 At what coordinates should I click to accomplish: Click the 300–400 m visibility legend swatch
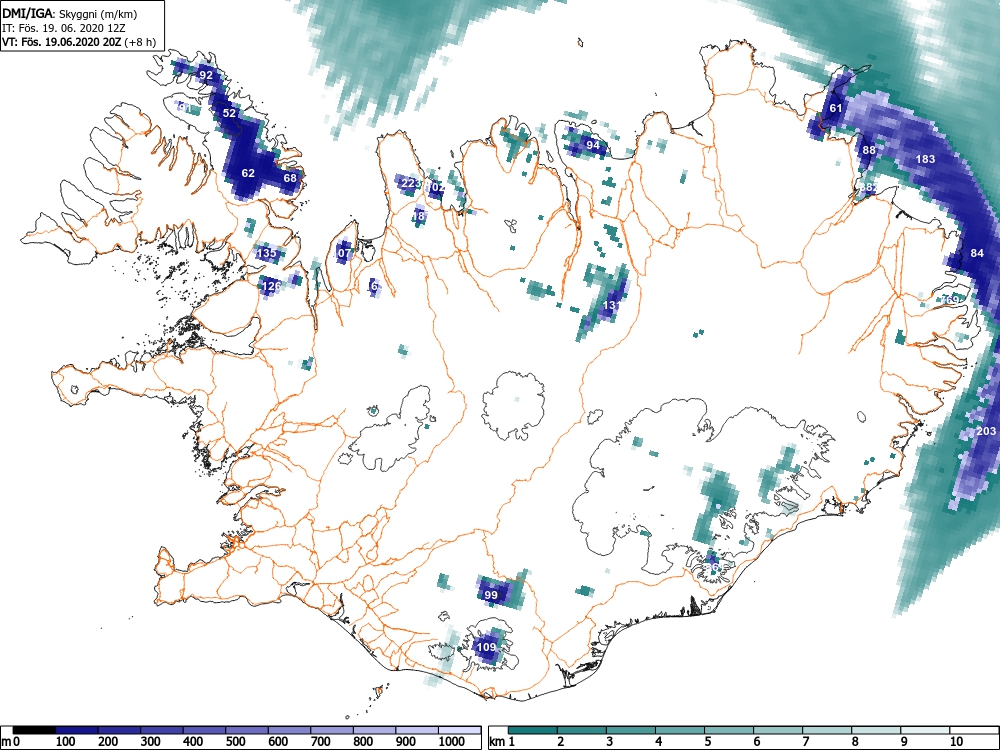pos(162,730)
